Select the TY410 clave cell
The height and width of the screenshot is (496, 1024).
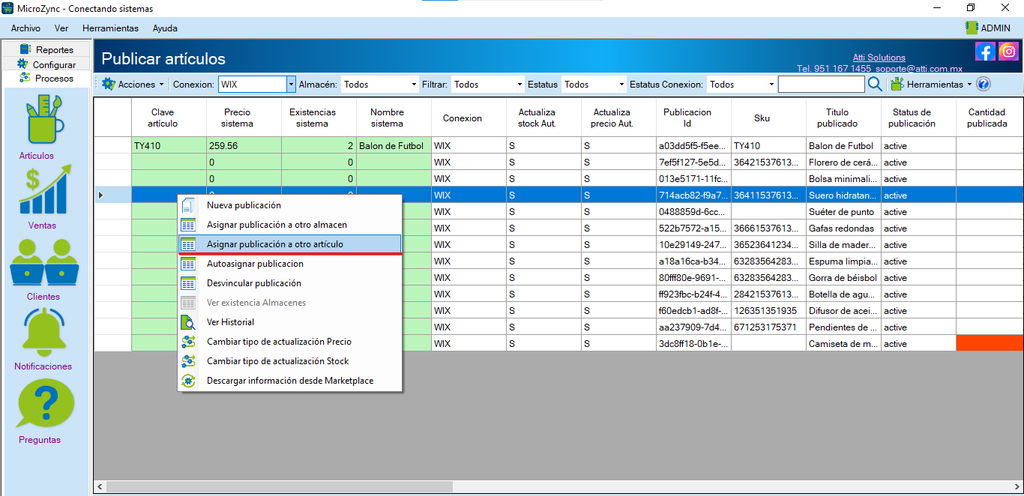pos(169,146)
